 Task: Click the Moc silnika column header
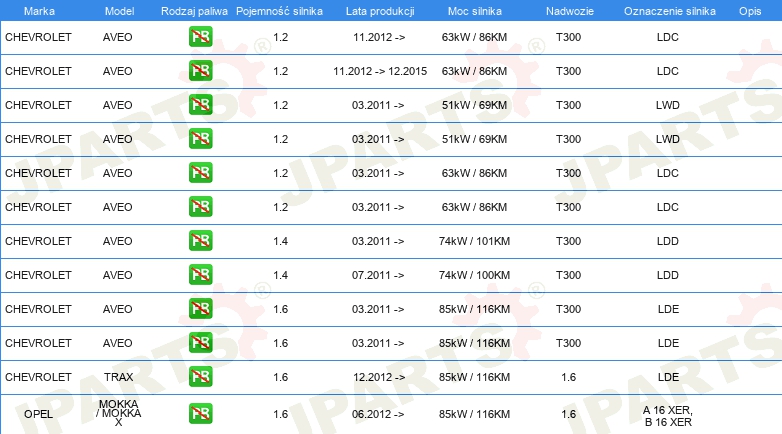click(x=475, y=11)
